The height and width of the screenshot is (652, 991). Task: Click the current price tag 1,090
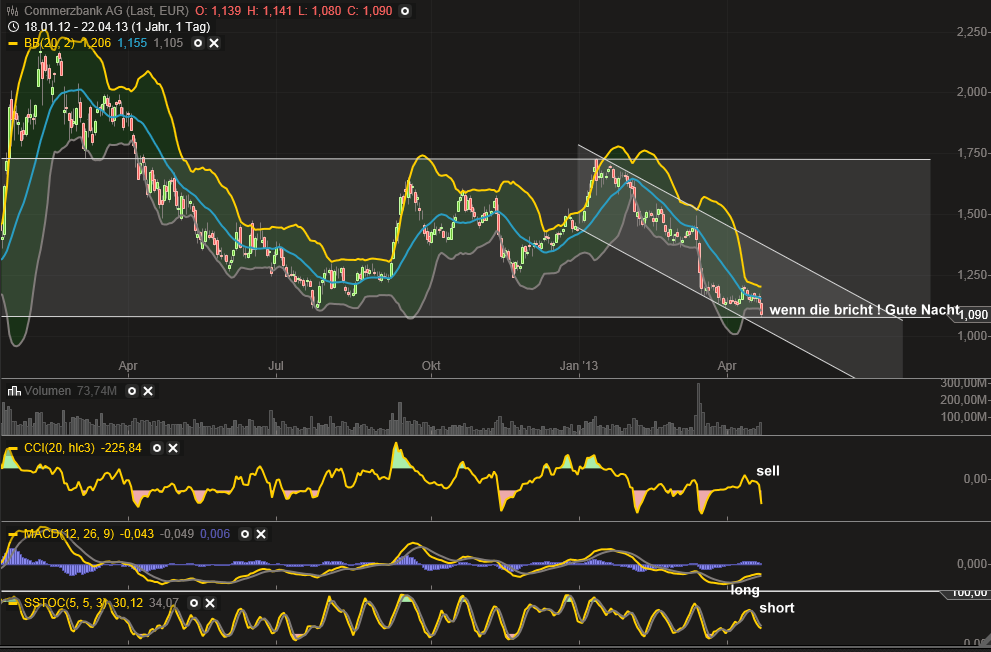click(971, 314)
